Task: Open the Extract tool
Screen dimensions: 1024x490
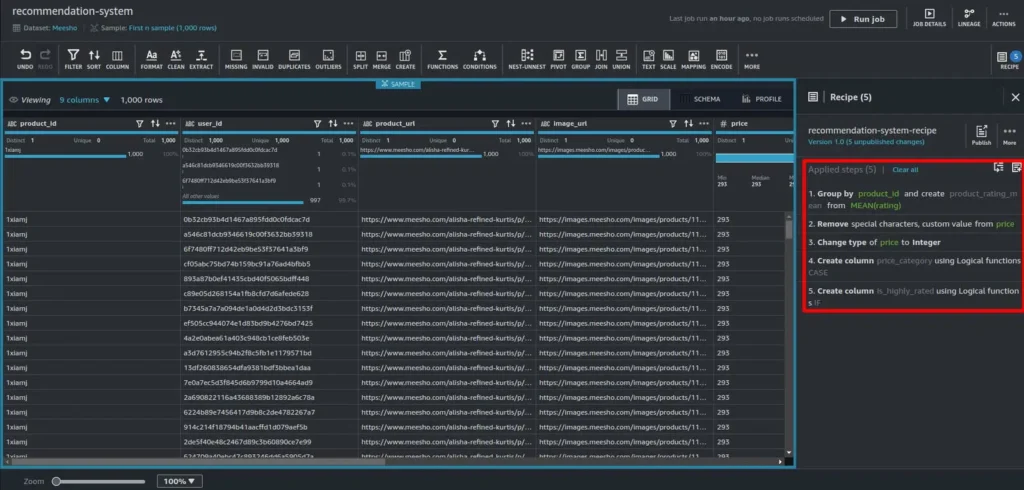Action: coord(202,59)
